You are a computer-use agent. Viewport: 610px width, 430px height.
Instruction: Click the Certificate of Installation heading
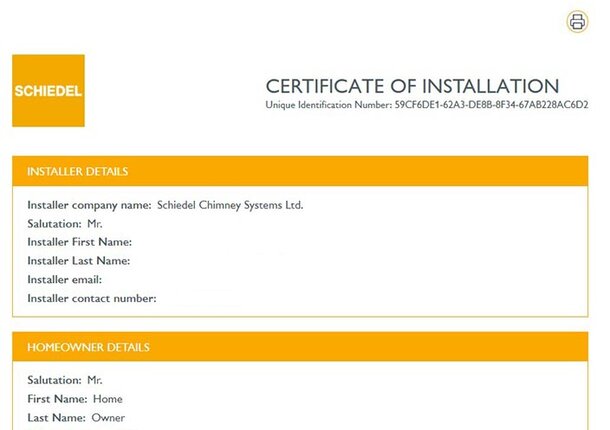click(x=412, y=86)
